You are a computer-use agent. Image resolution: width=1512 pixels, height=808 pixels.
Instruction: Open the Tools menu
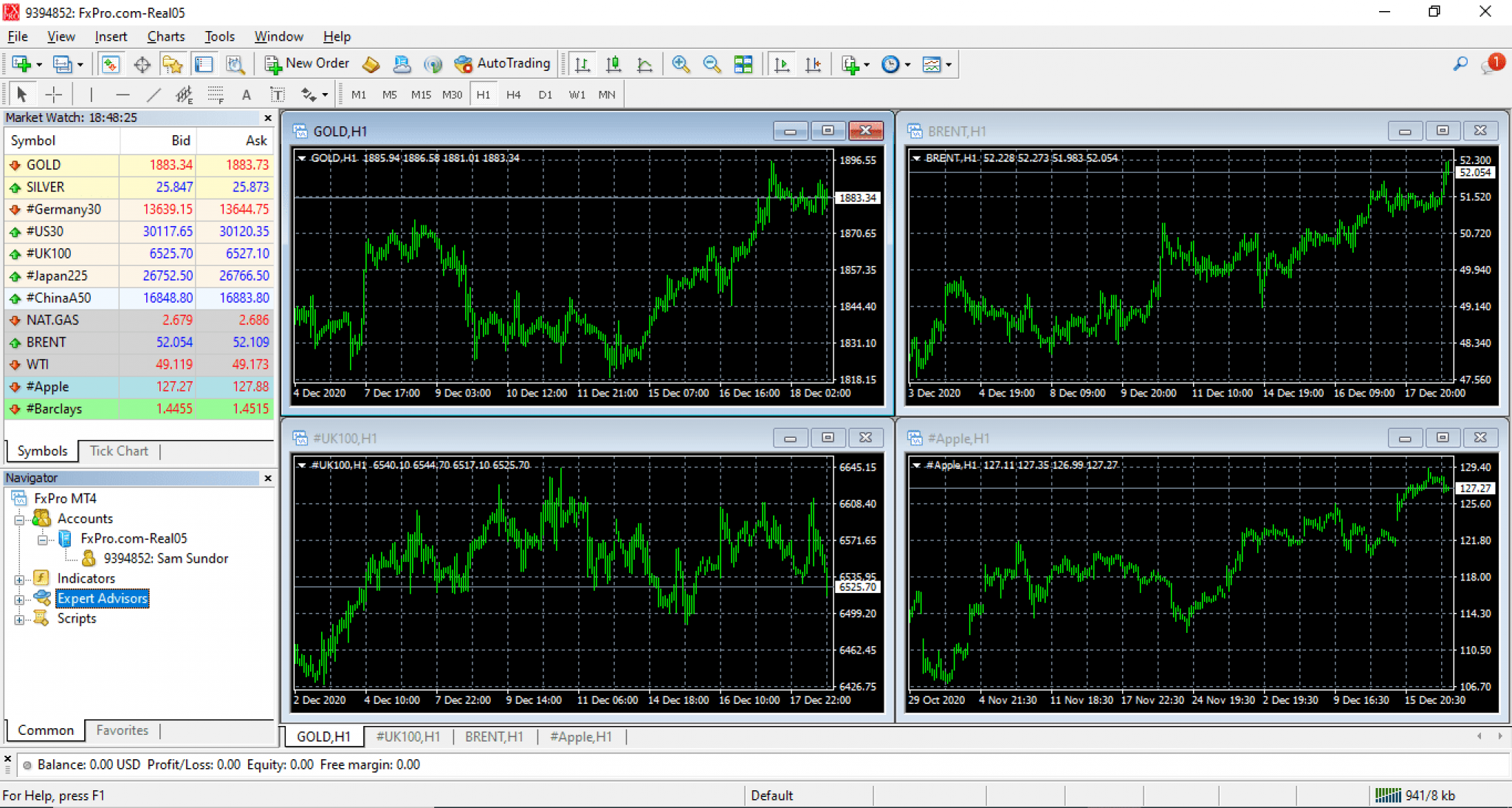(219, 36)
